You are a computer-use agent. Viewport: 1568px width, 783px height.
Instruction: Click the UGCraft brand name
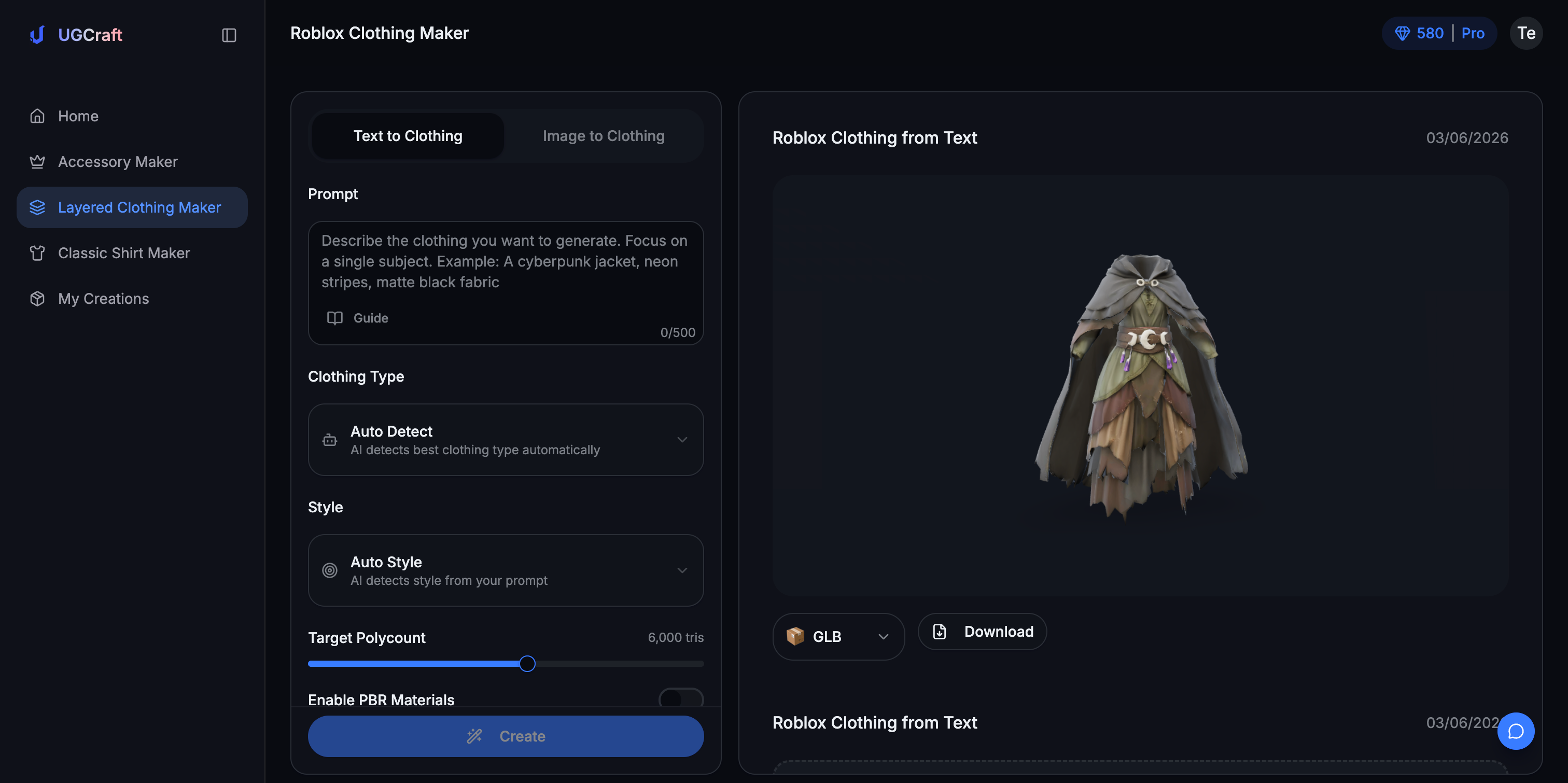(90, 35)
